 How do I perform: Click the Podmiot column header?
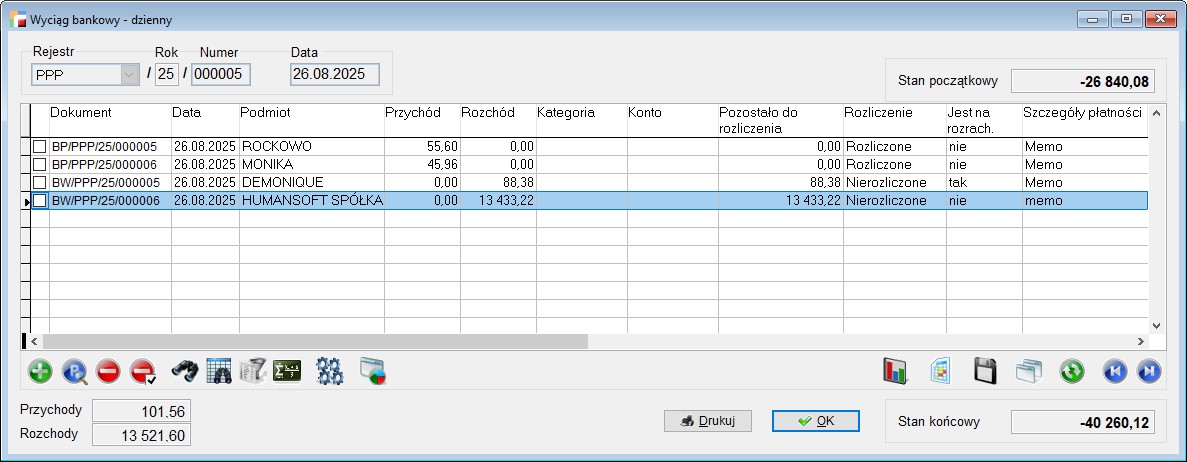click(311, 113)
